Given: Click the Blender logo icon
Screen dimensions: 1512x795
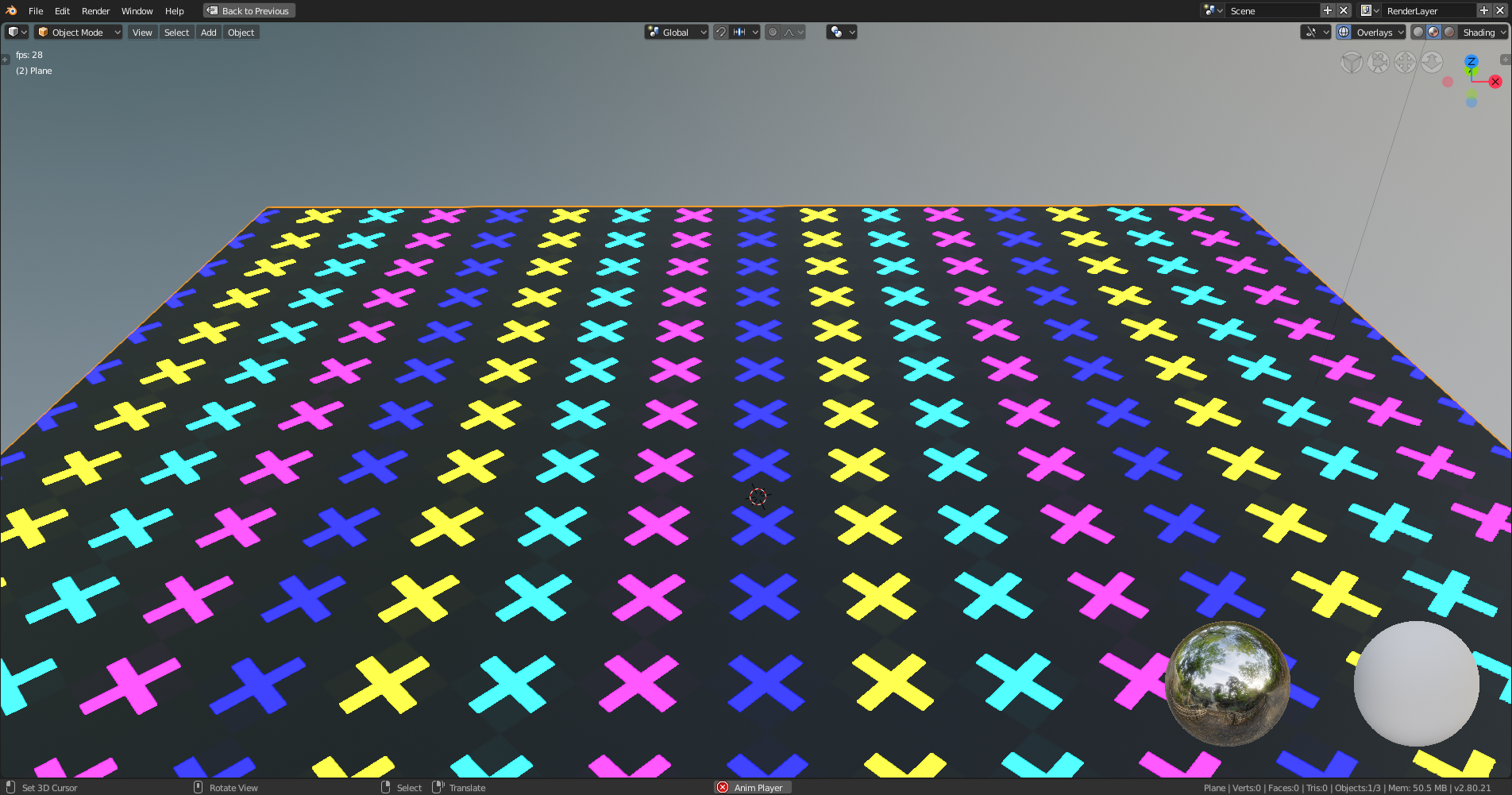Looking at the screenshot, I should click(x=11, y=10).
